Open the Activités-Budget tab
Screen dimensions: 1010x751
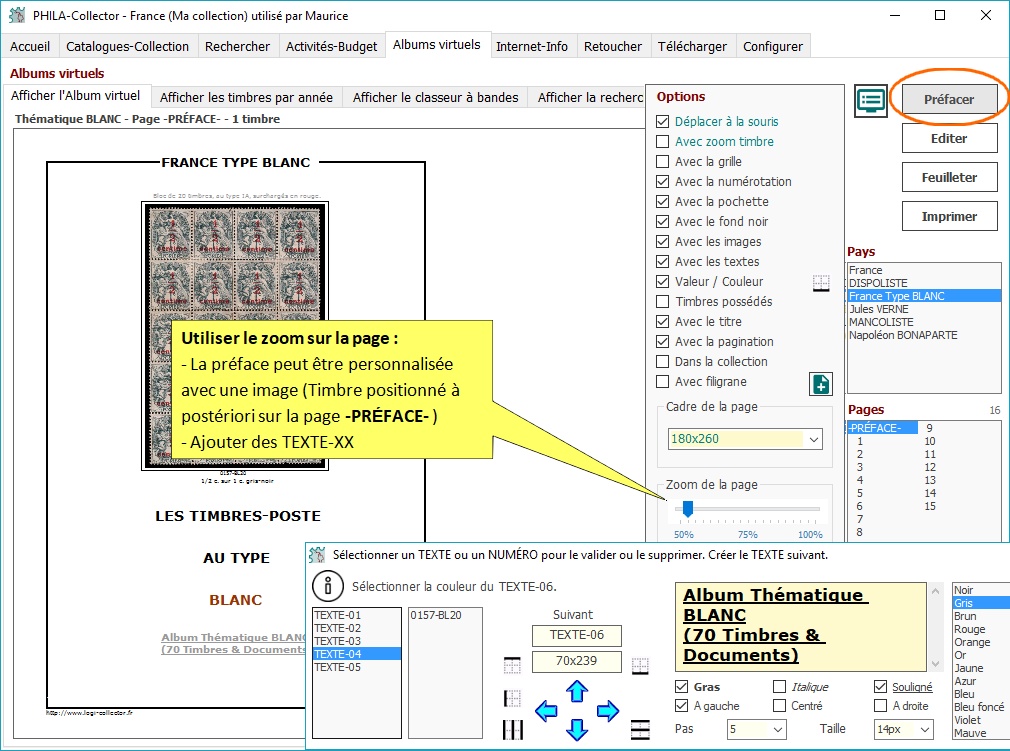pyautogui.click(x=331, y=46)
